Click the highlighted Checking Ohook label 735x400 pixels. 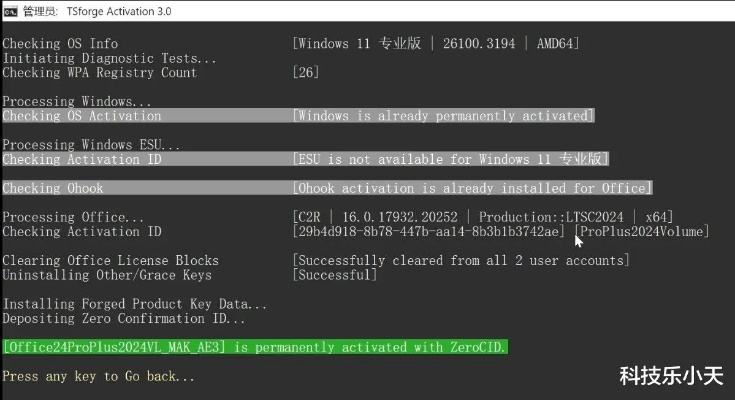point(53,188)
